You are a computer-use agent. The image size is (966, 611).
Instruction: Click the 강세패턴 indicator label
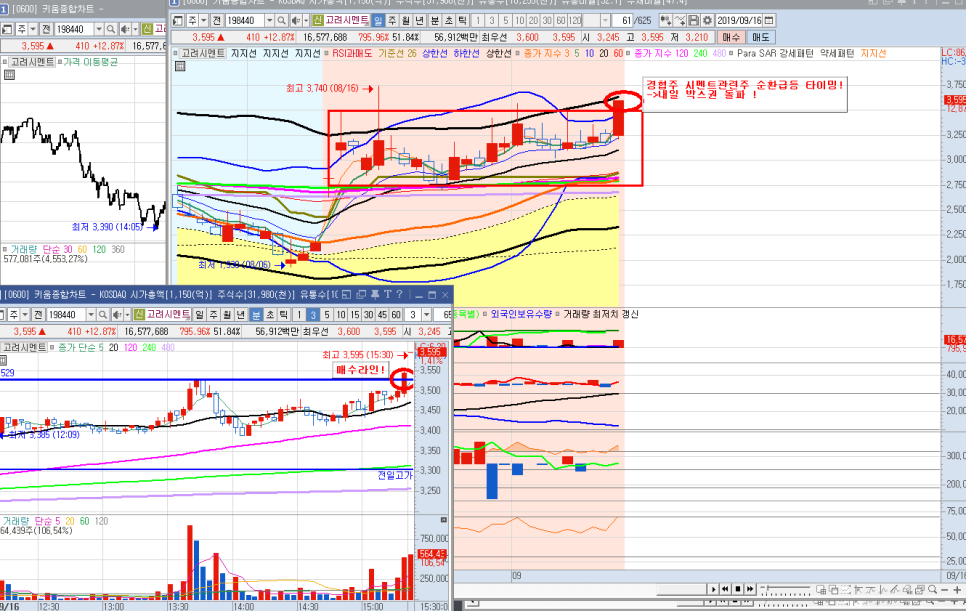796,54
